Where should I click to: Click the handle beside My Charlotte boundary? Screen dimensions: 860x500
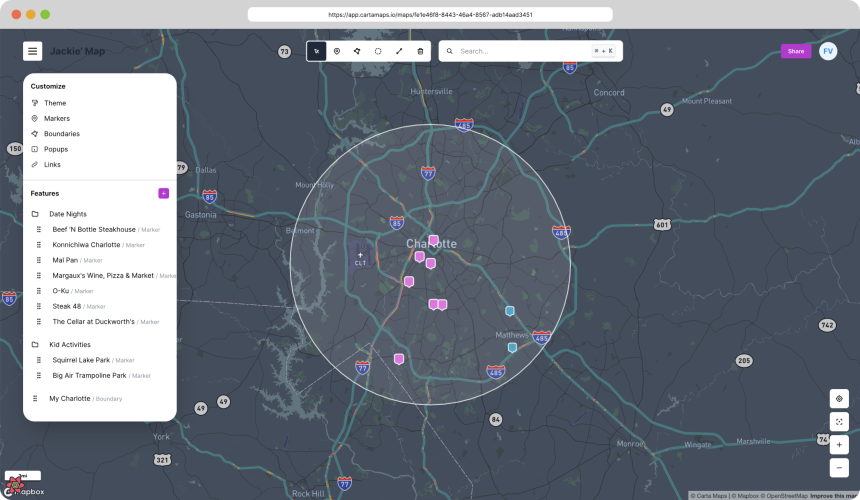coord(35,398)
